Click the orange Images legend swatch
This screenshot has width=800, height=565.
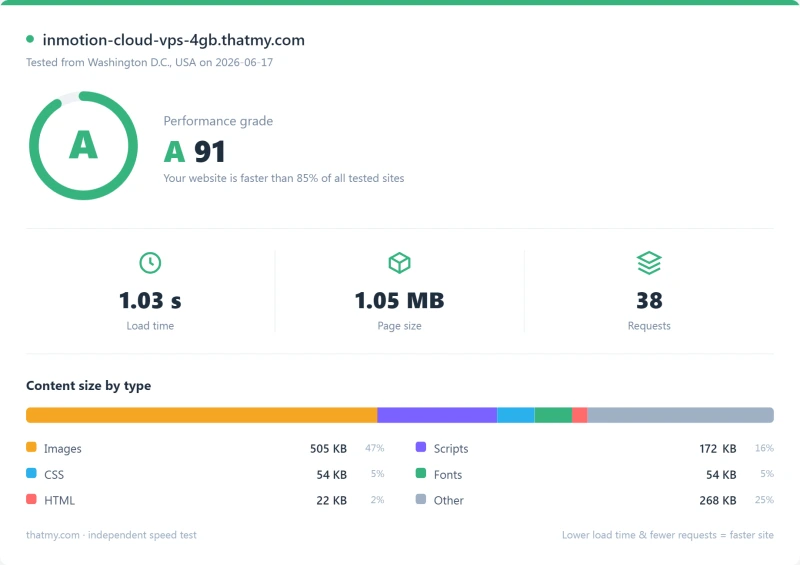(x=31, y=447)
